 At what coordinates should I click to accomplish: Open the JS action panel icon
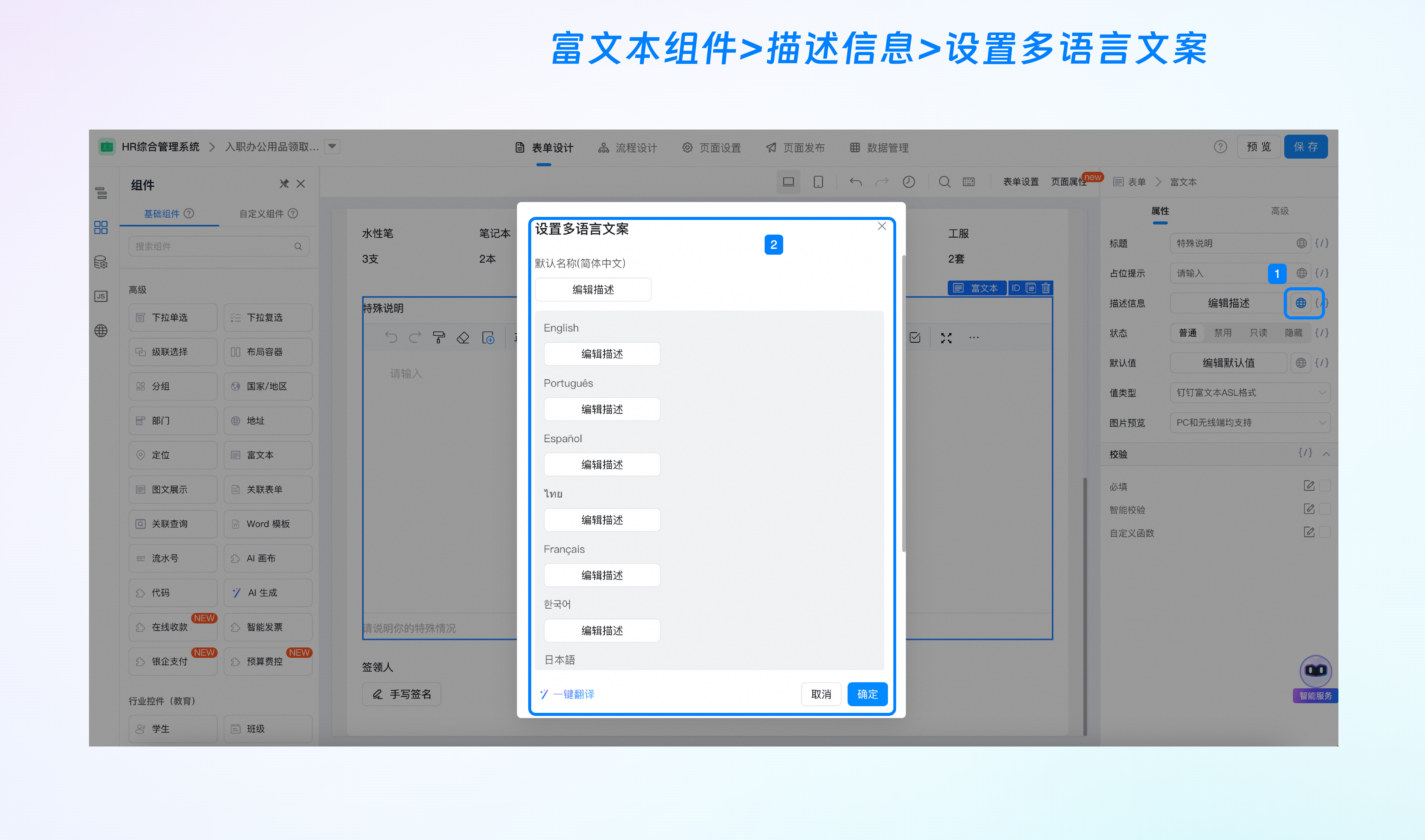[x=101, y=296]
